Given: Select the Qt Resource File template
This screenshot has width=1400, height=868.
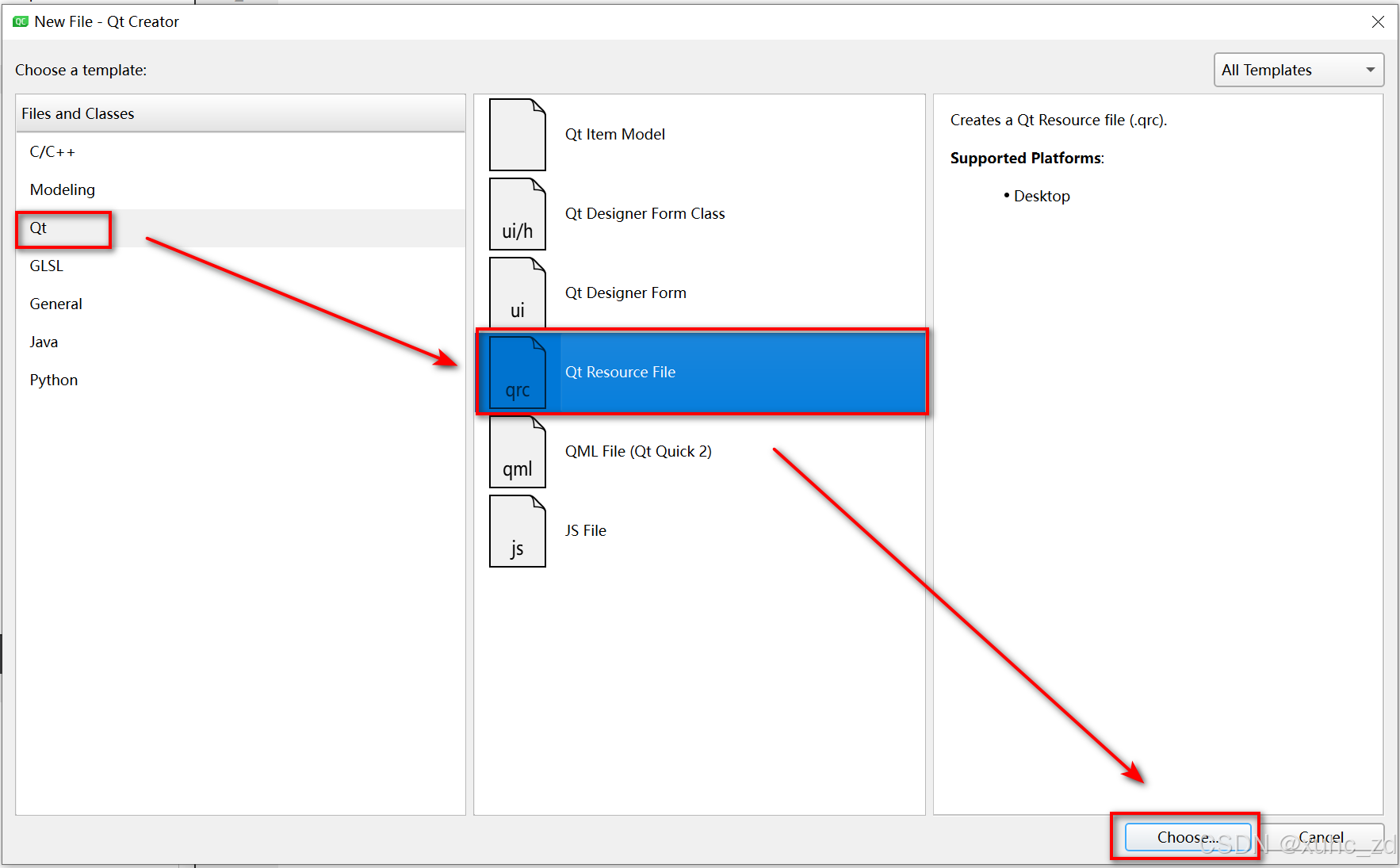Looking at the screenshot, I should 699,372.
